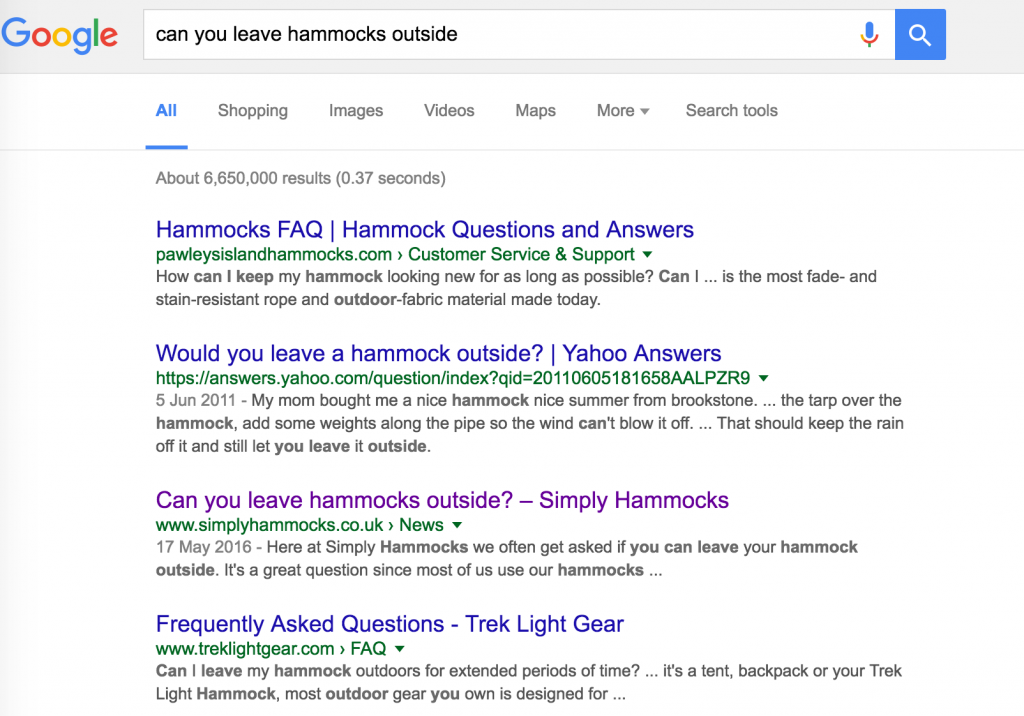Screen dimensions: 1024x716
Task: Open Trek Light Gear FAQ result
Action: coord(390,624)
